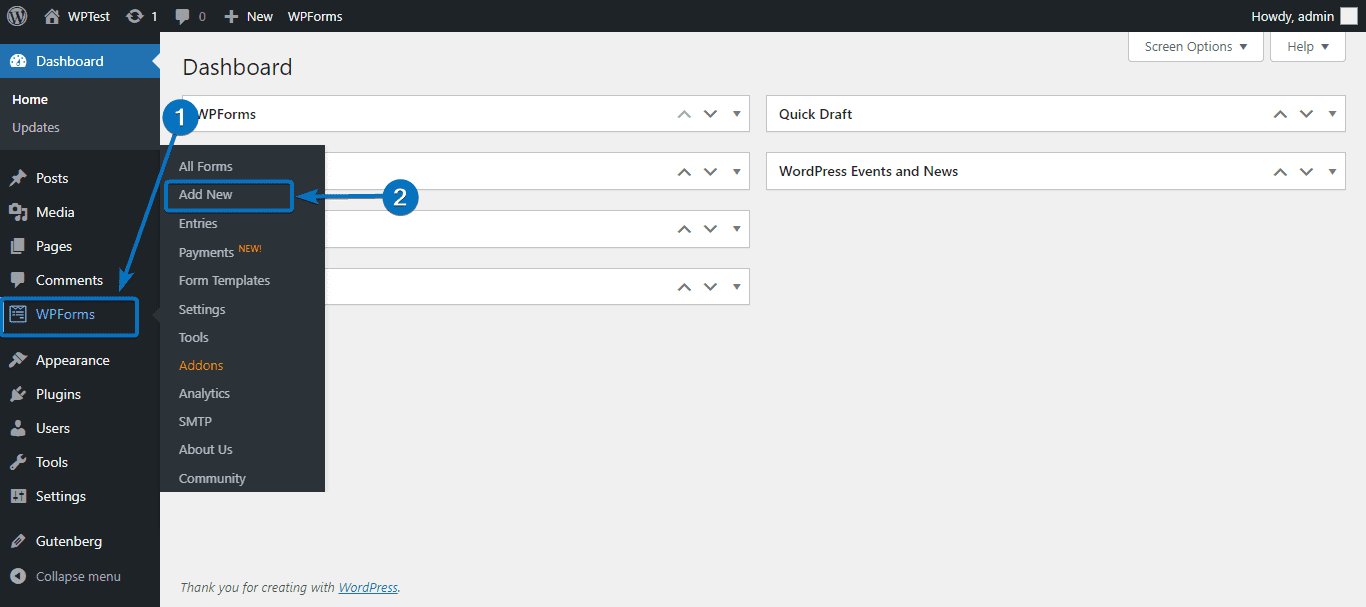Screen dimensions: 1366x607
Task: Click the Dashboard gauge icon in sidebar
Action: (18, 61)
